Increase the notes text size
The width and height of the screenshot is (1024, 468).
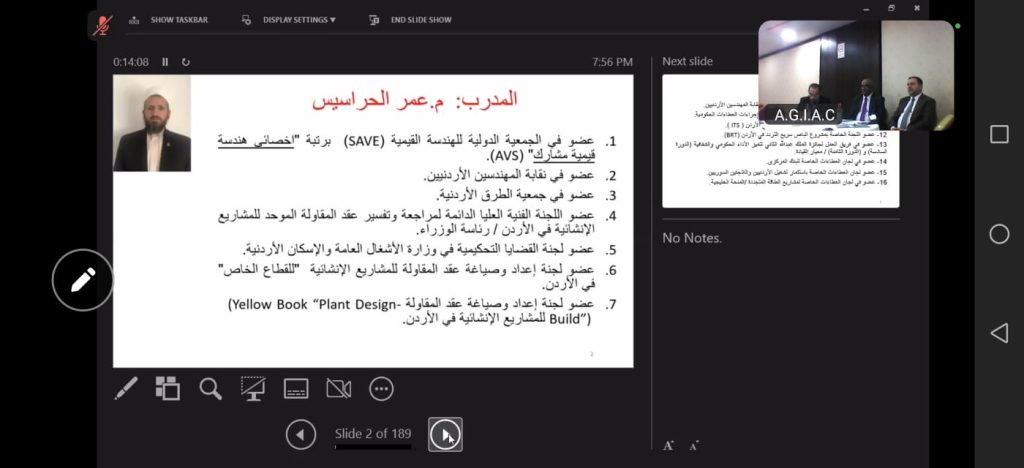point(668,445)
